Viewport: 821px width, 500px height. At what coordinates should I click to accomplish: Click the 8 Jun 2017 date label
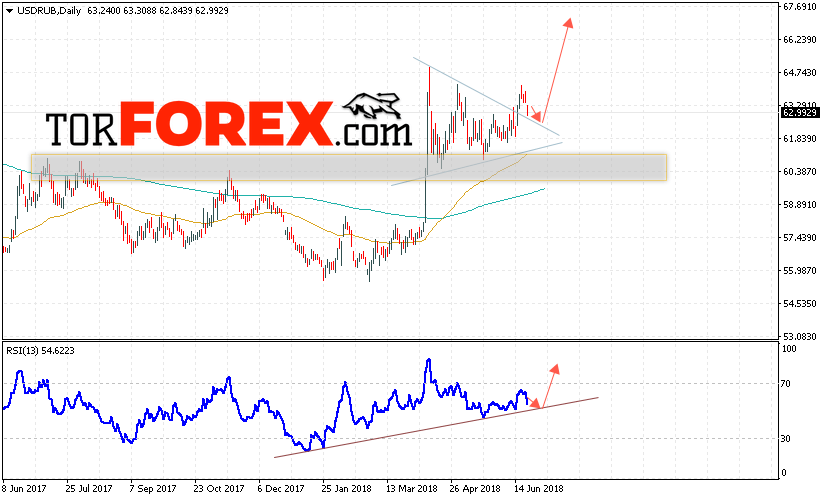[x=25, y=488]
